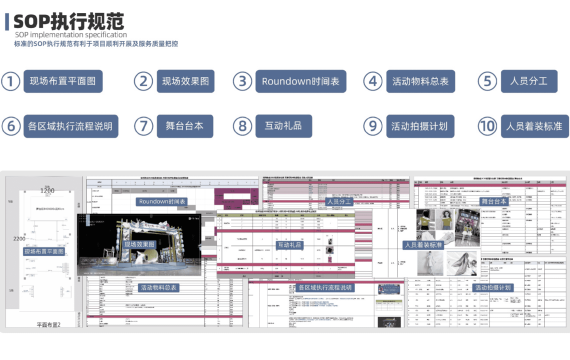
Task: Click the 人员着装标准 label on photos
Action: pyautogui.click(x=424, y=245)
